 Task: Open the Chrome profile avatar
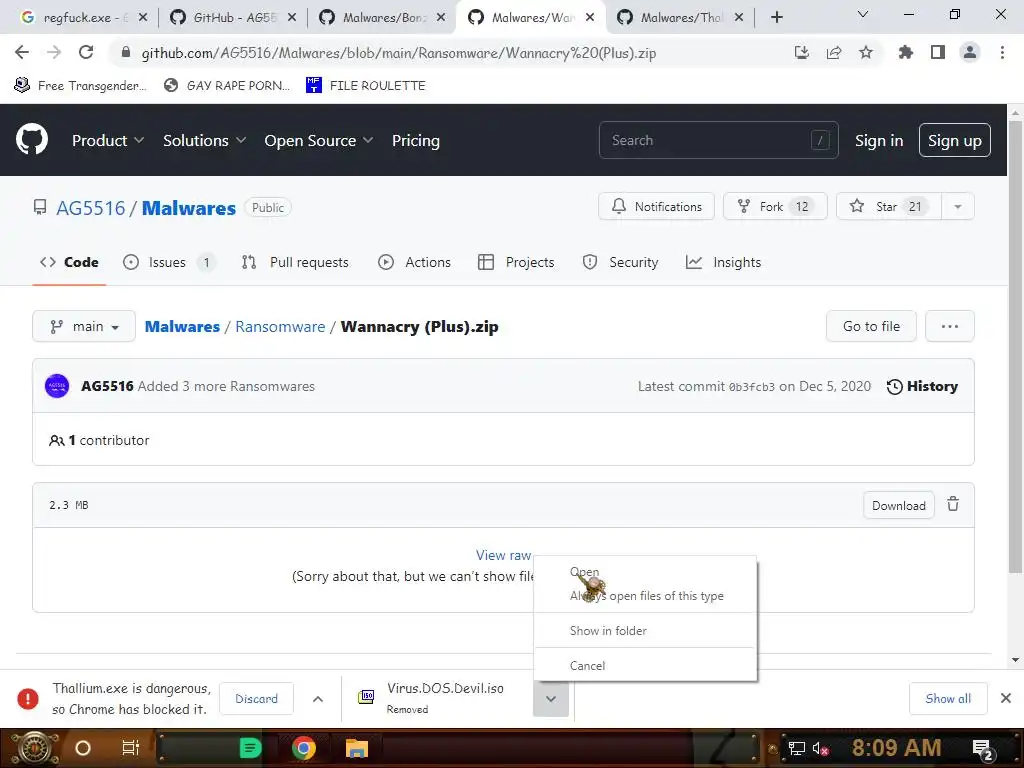(x=970, y=53)
